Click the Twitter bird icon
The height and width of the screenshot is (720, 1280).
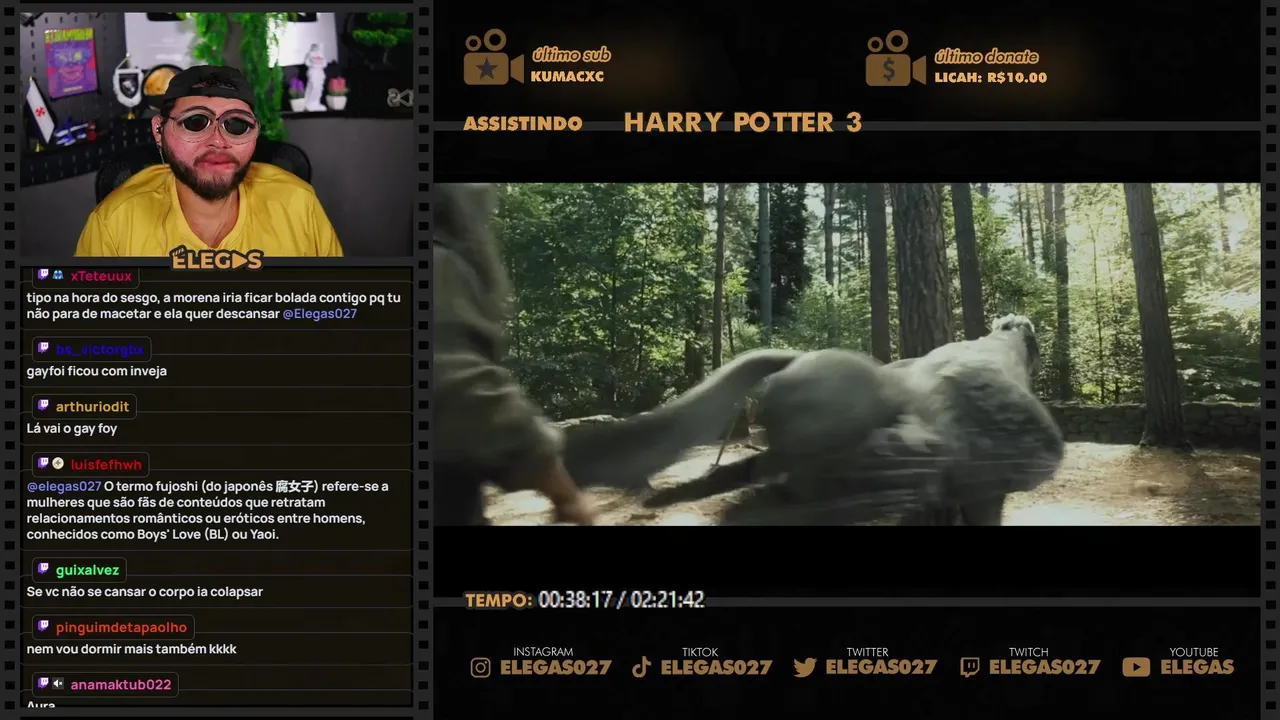point(805,667)
